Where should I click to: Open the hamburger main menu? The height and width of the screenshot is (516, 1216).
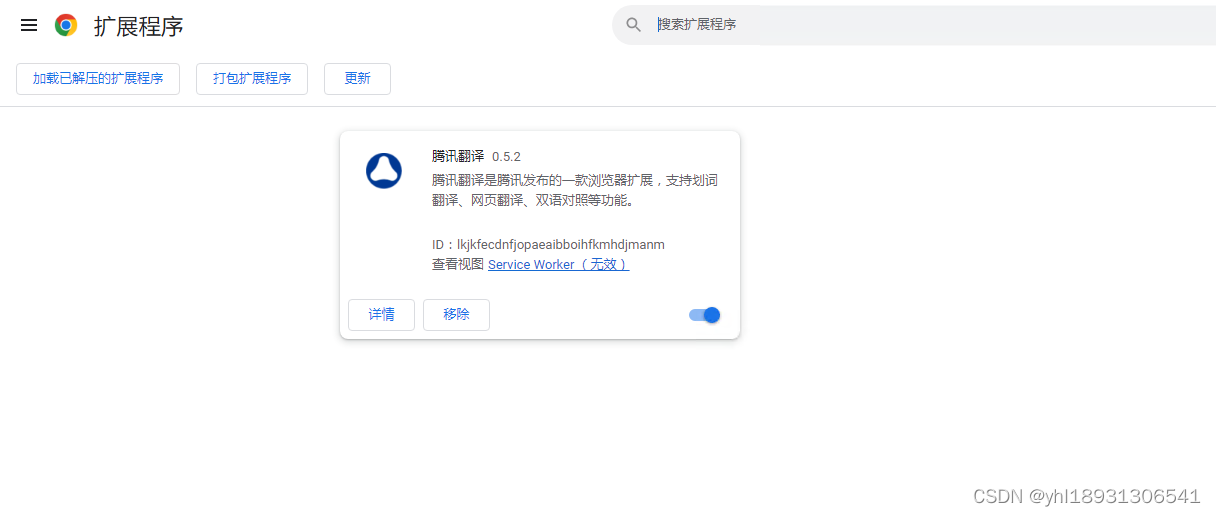(x=29, y=25)
